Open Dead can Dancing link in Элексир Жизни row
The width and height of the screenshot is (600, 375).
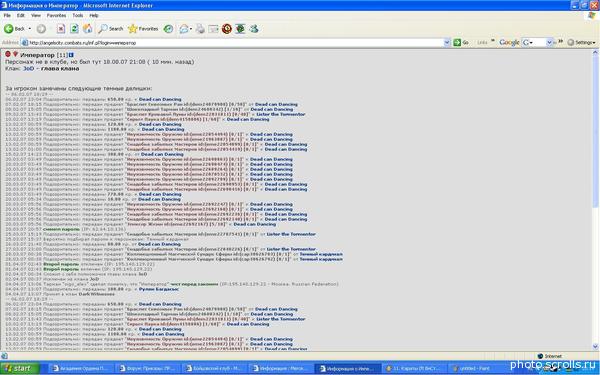coord(254,224)
